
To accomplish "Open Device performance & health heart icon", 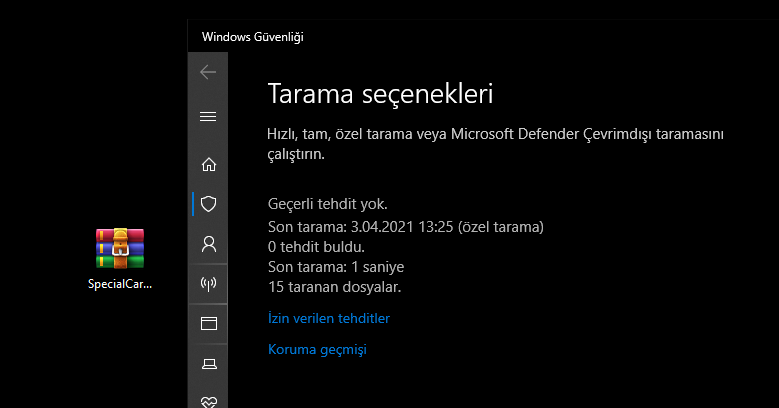I will 209,402.
